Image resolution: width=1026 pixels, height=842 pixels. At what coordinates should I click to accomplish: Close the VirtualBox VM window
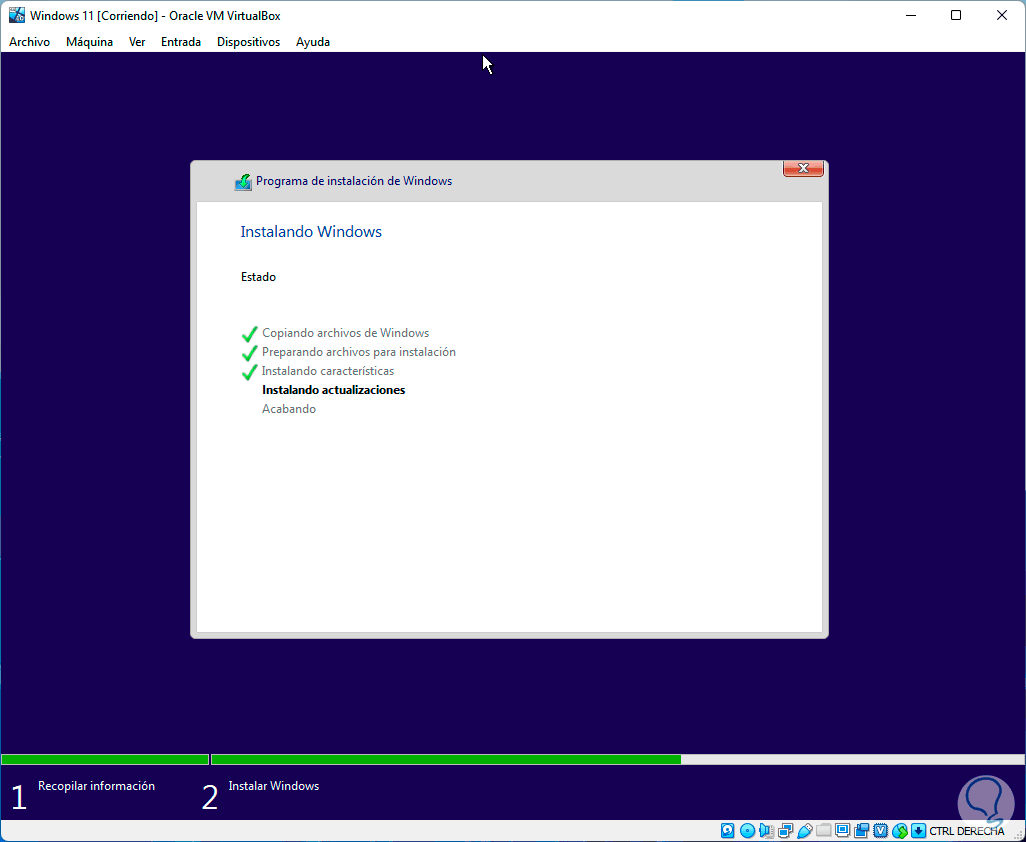point(1002,15)
